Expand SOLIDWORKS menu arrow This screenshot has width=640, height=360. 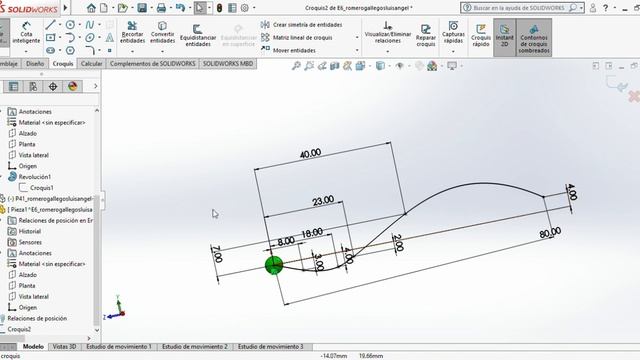[x=65, y=8]
